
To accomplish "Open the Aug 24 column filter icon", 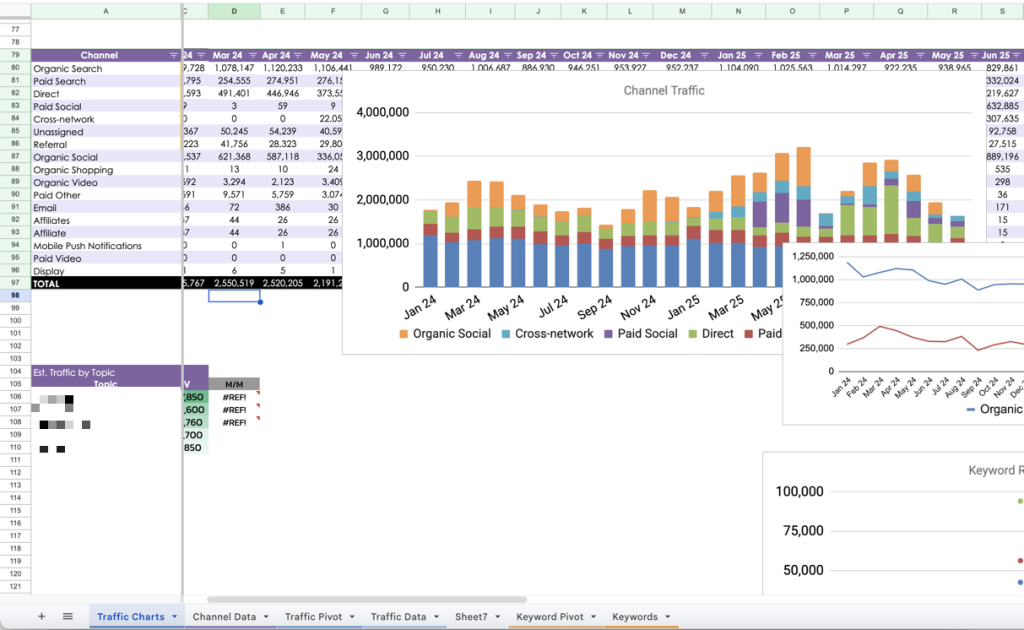I will pyautogui.click(x=506, y=56).
